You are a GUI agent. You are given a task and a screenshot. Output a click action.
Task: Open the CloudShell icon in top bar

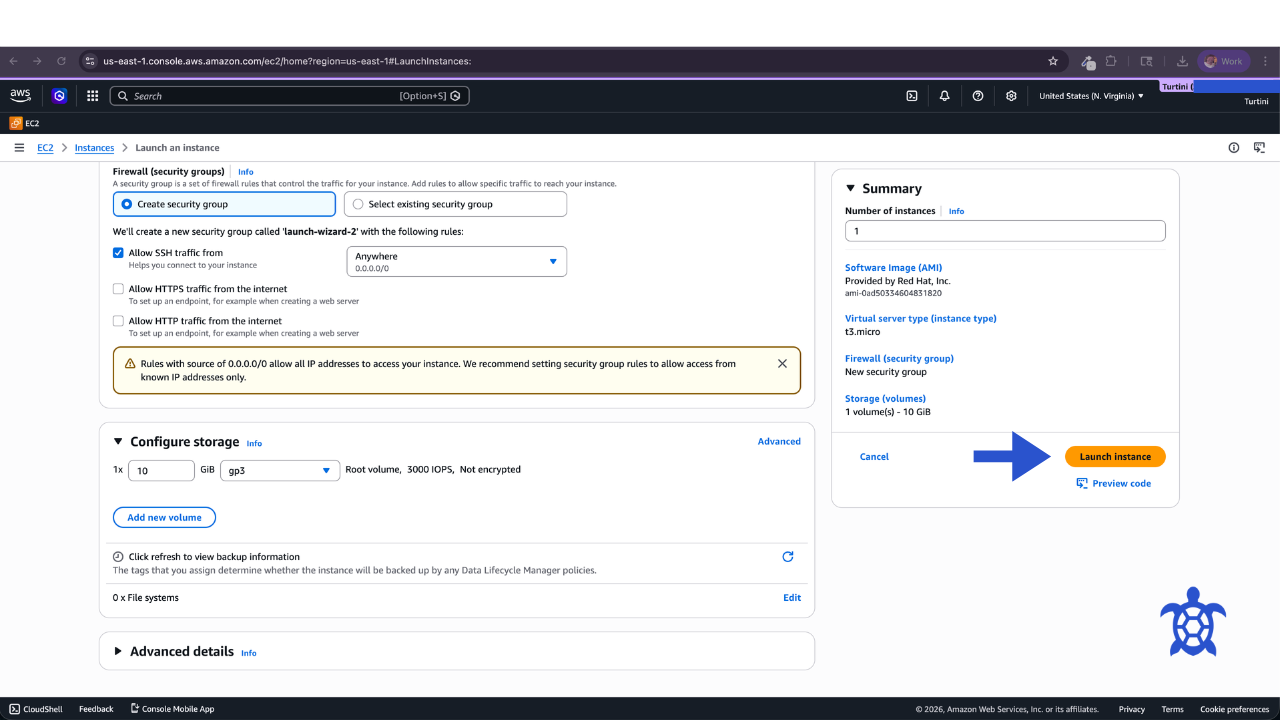click(912, 96)
